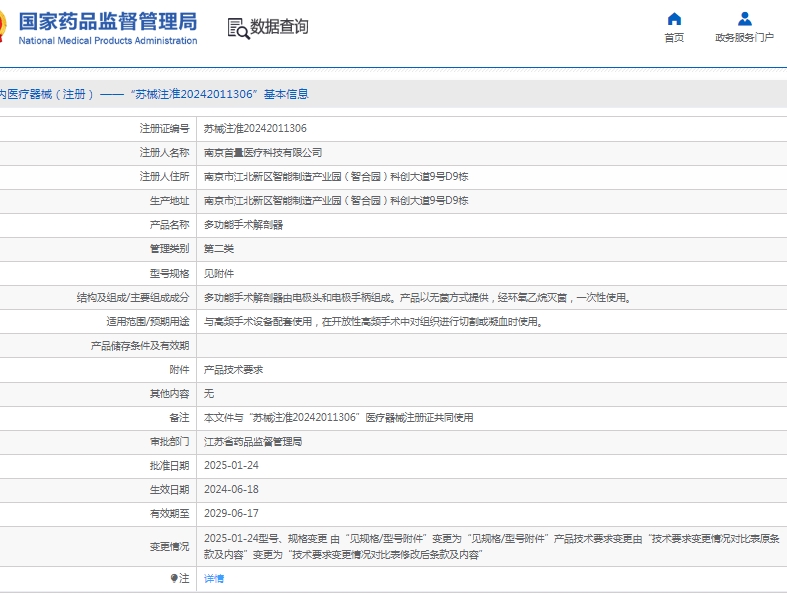Click the NMPA emblem logo
787x600 pixels.
coord(3,26)
